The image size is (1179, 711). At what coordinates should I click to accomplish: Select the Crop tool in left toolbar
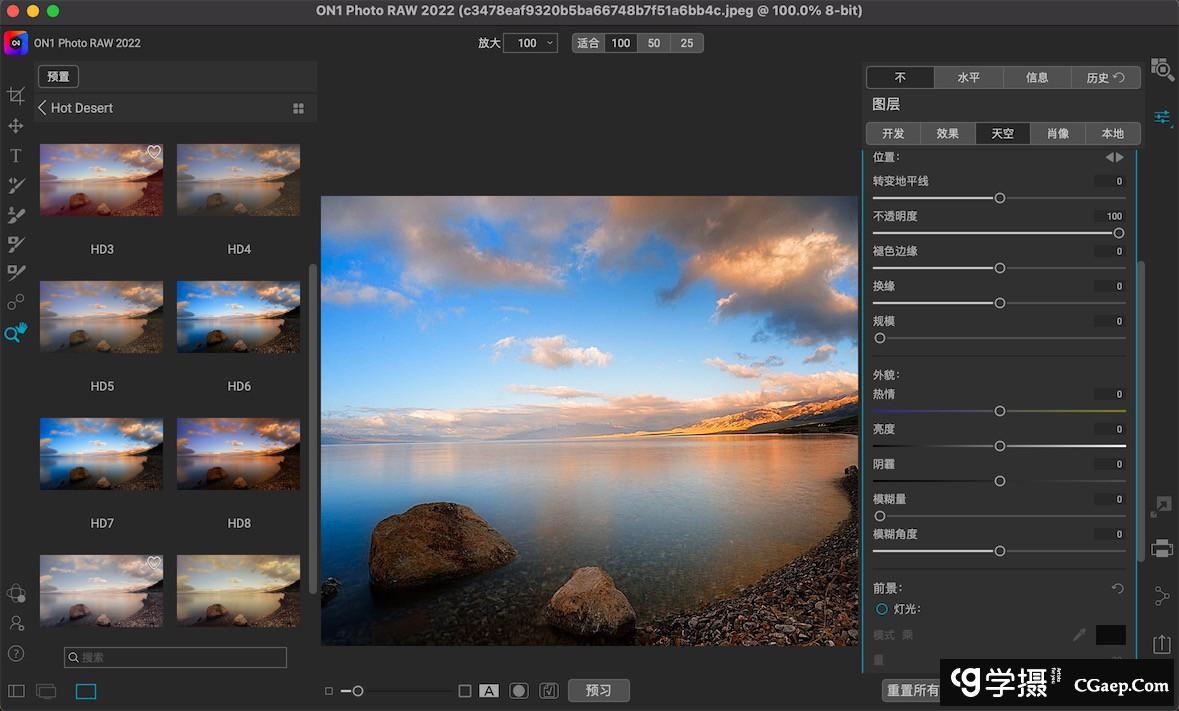pyautogui.click(x=16, y=96)
